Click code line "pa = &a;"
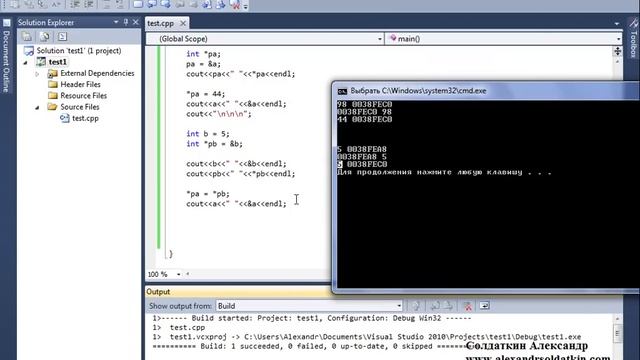Image resolution: width=640 pixels, height=360 pixels. click(x=204, y=64)
